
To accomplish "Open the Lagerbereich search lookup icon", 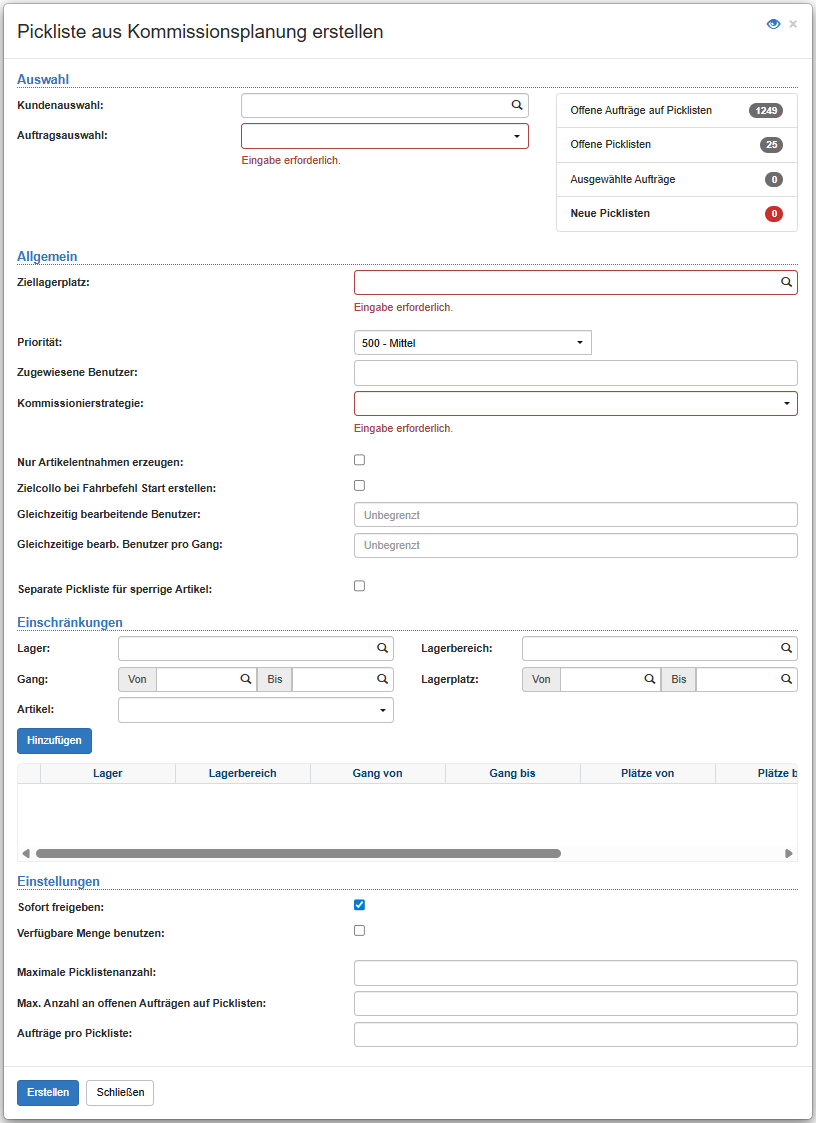I will pos(785,648).
